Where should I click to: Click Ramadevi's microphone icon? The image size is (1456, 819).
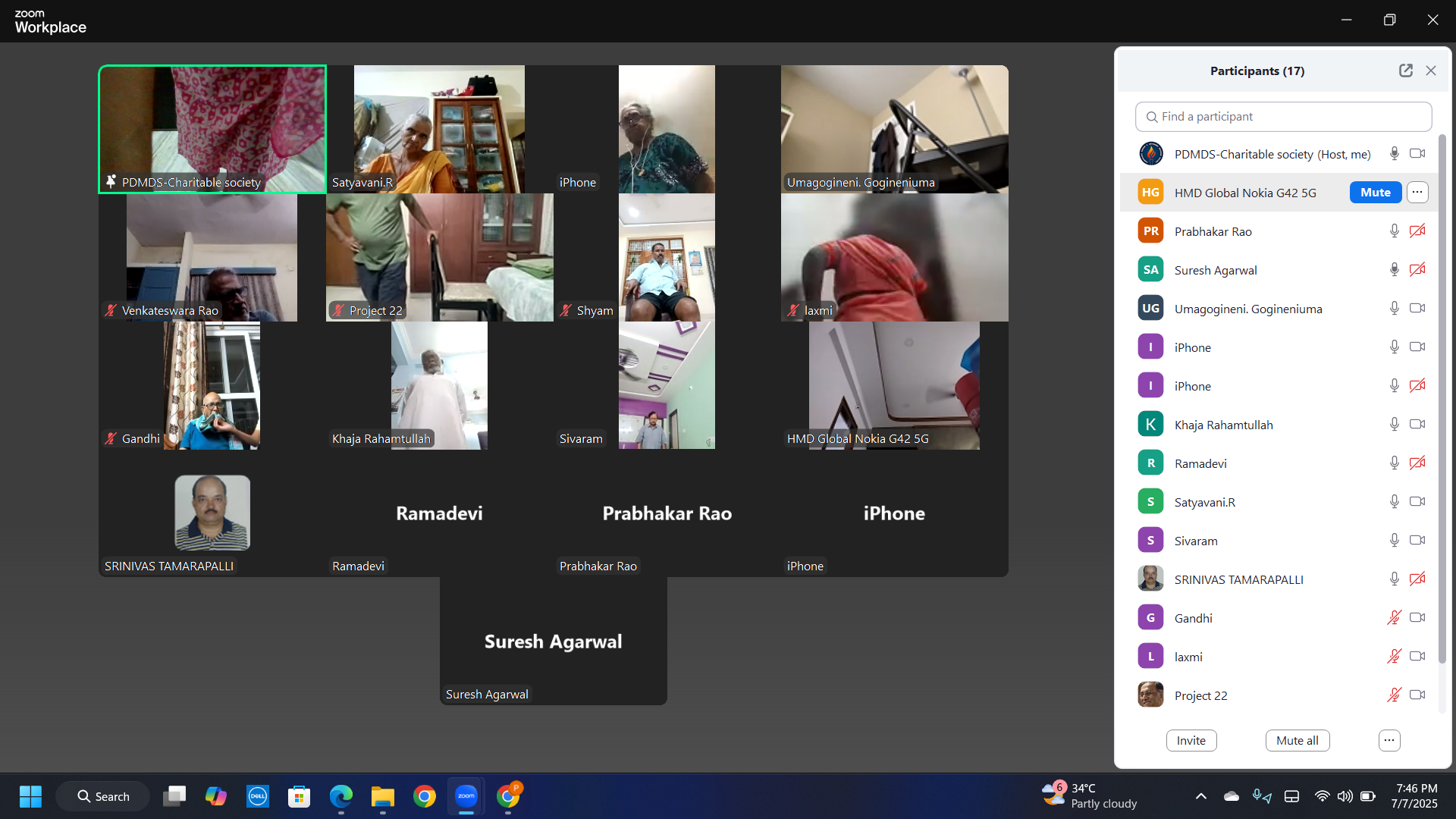pyautogui.click(x=1394, y=463)
